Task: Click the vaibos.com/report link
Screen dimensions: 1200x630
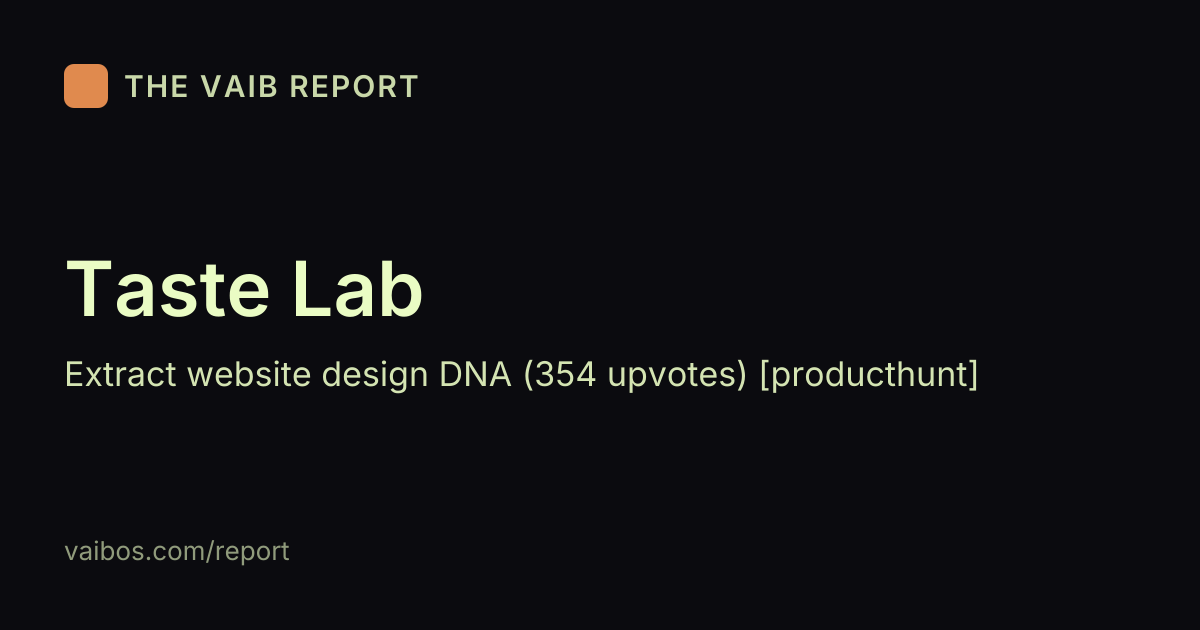Action: [177, 551]
